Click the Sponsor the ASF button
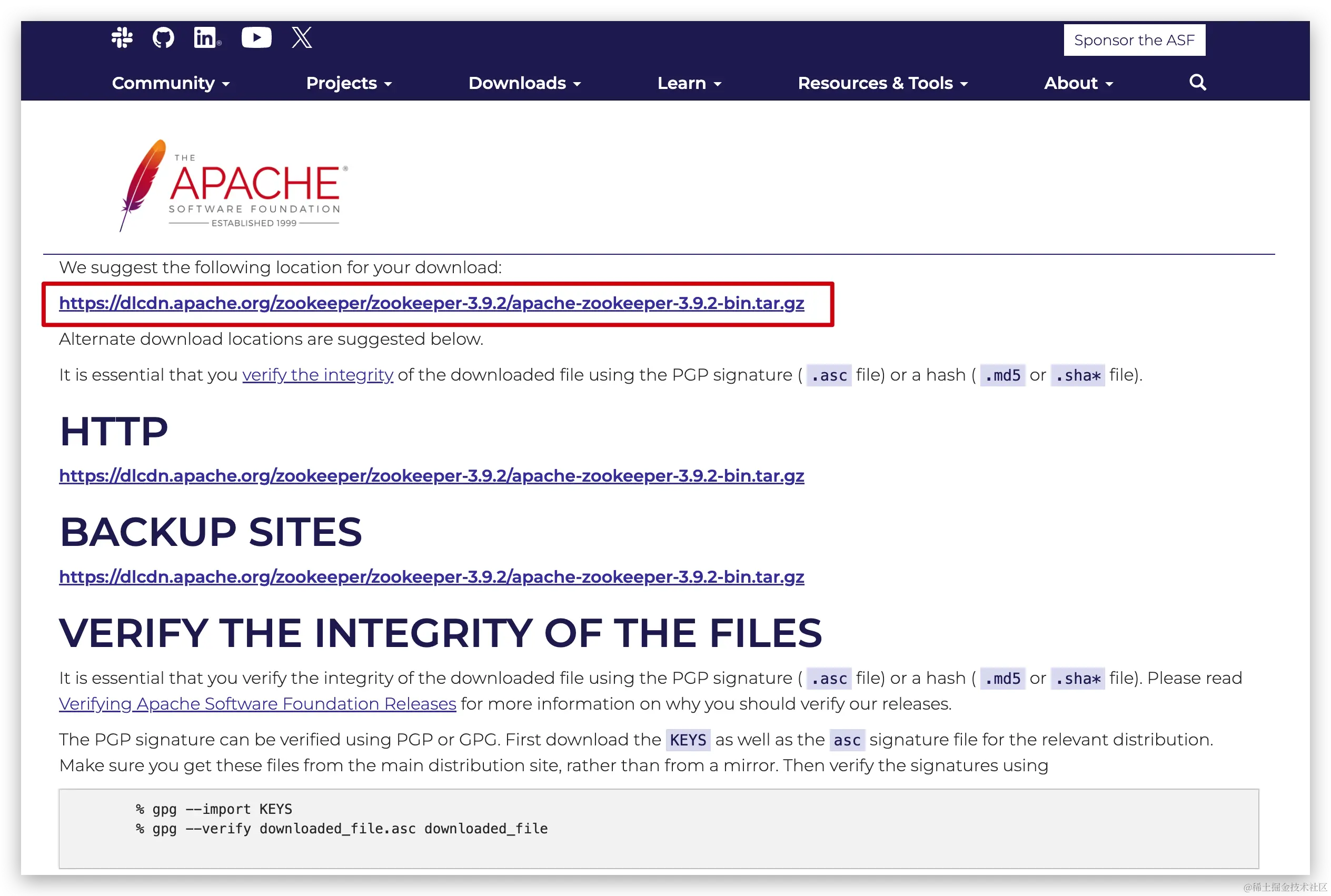The width and height of the screenshot is (1331, 896). (1134, 40)
